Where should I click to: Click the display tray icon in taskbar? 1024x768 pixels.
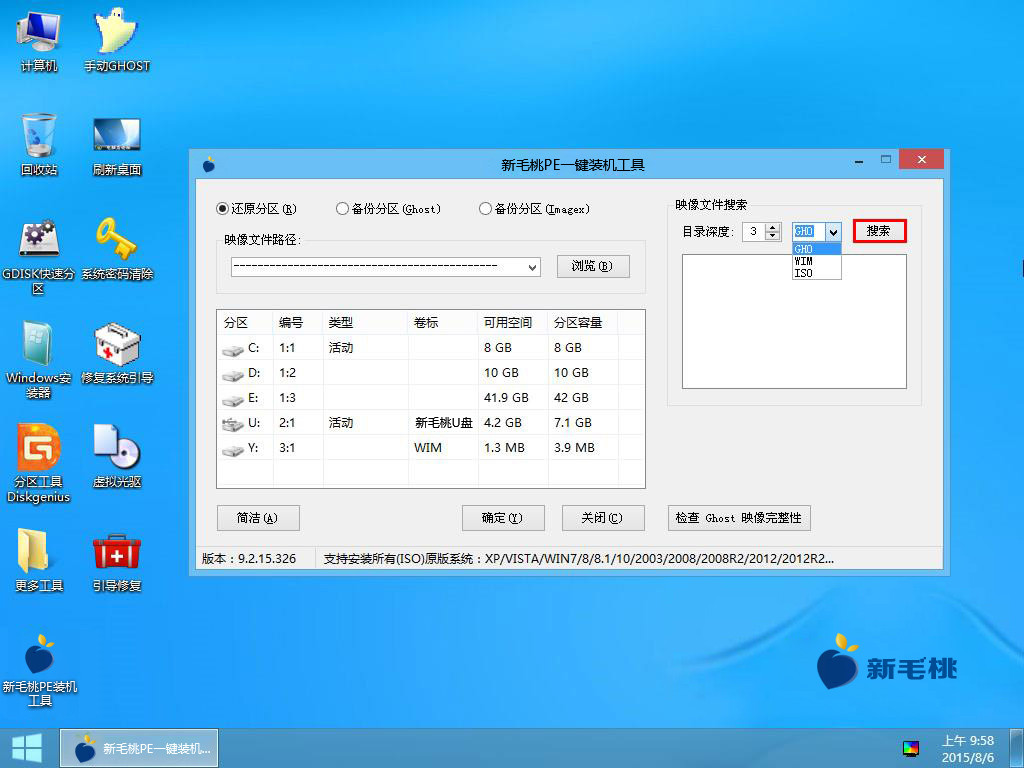pos(910,748)
